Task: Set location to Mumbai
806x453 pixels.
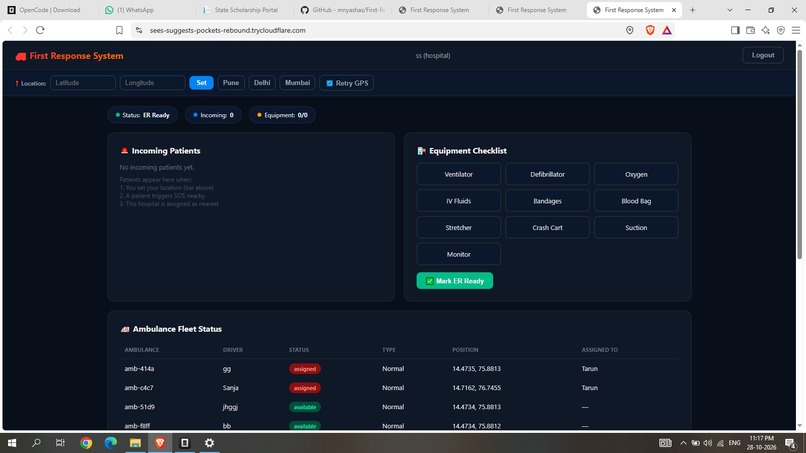Action: (x=297, y=83)
